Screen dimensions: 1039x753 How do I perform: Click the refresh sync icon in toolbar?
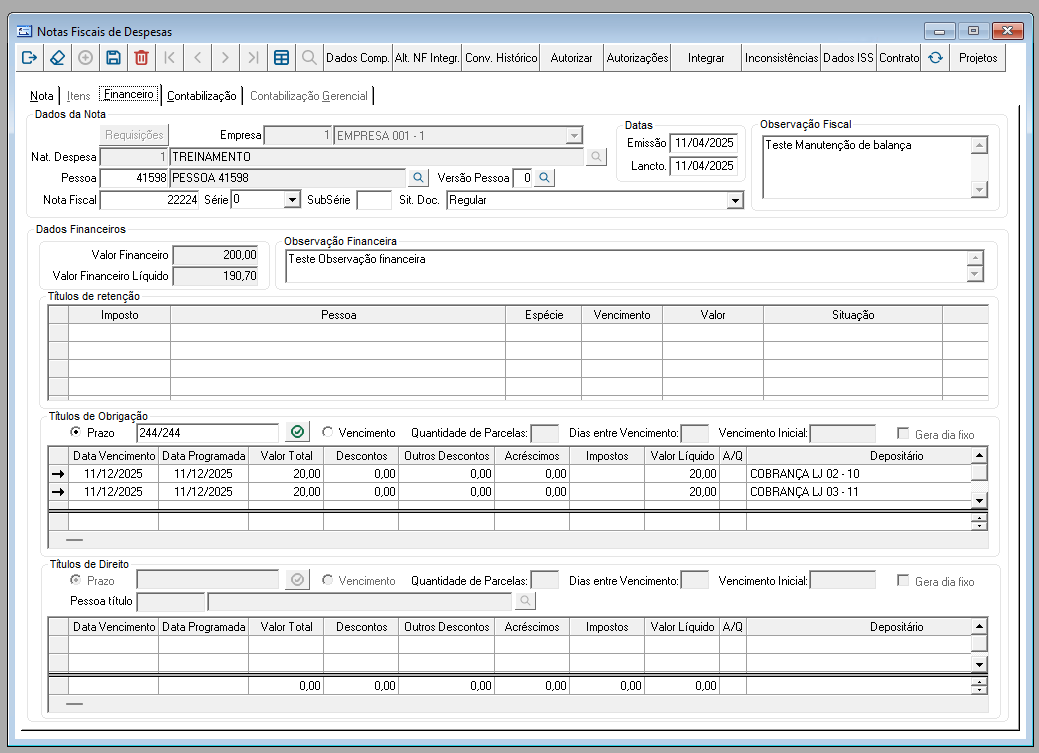point(935,58)
